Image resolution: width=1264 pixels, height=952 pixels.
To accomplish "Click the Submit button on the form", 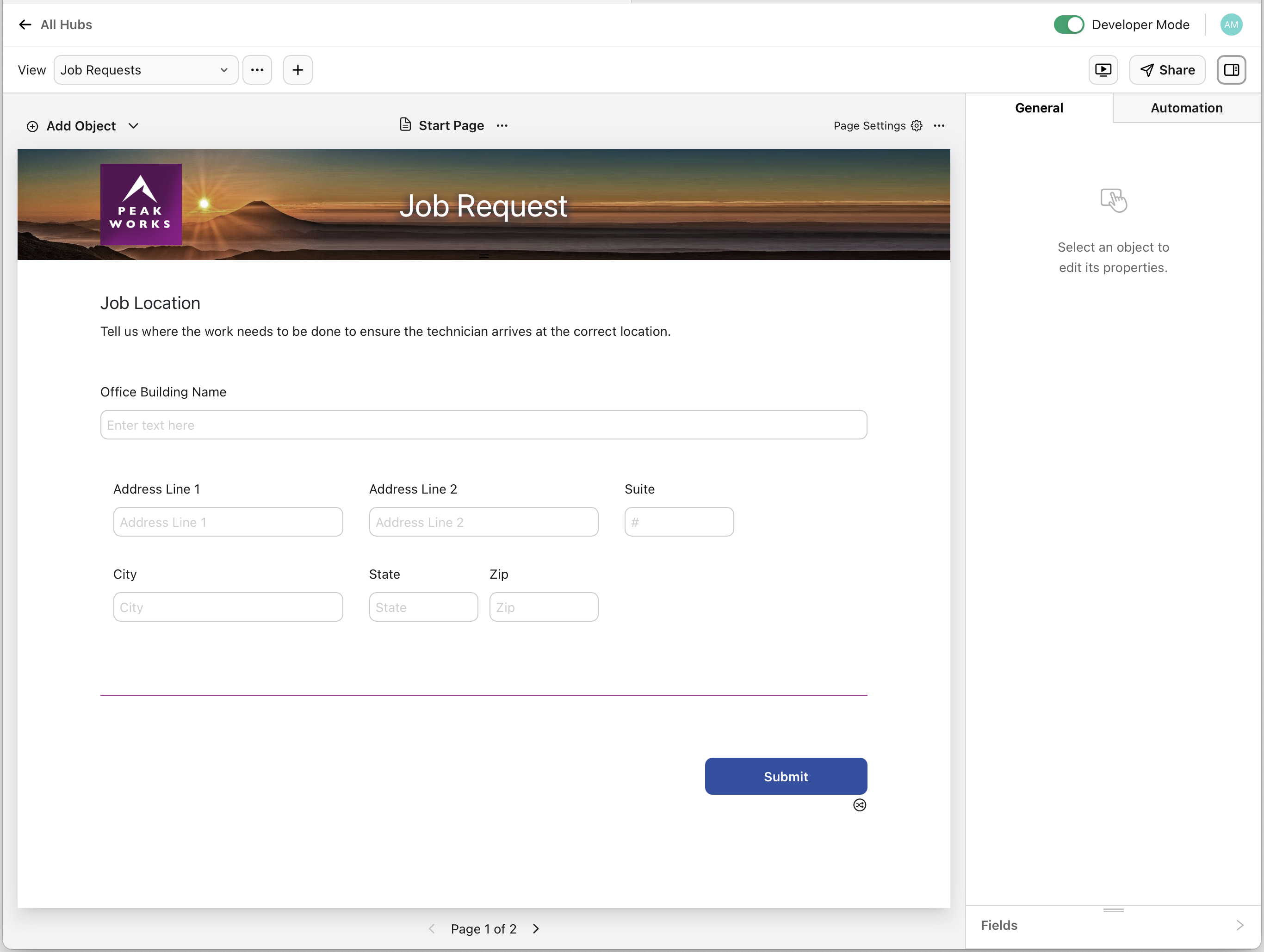I will (785, 776).
